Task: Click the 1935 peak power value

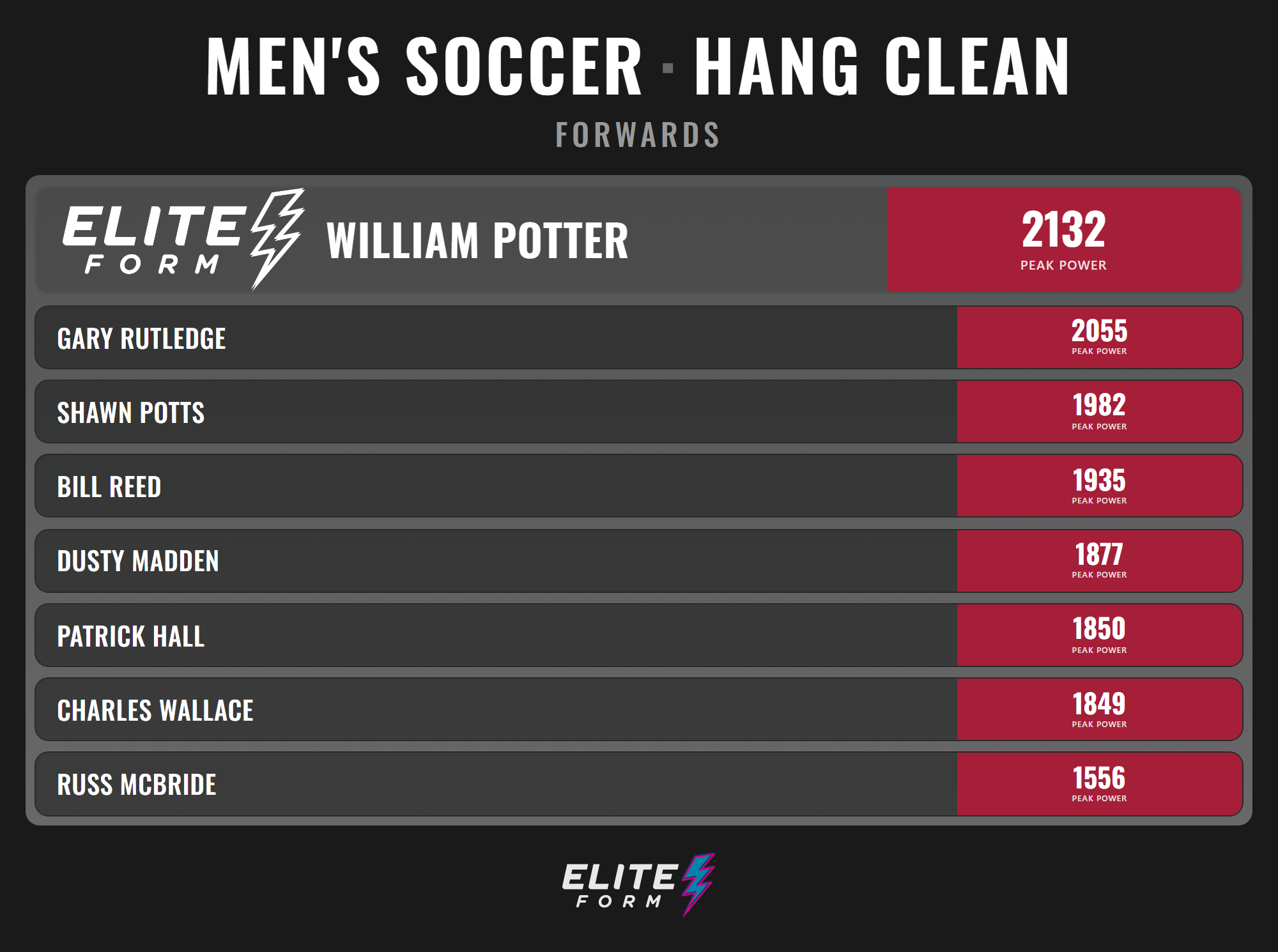Action: click(x=1099, y=480)
